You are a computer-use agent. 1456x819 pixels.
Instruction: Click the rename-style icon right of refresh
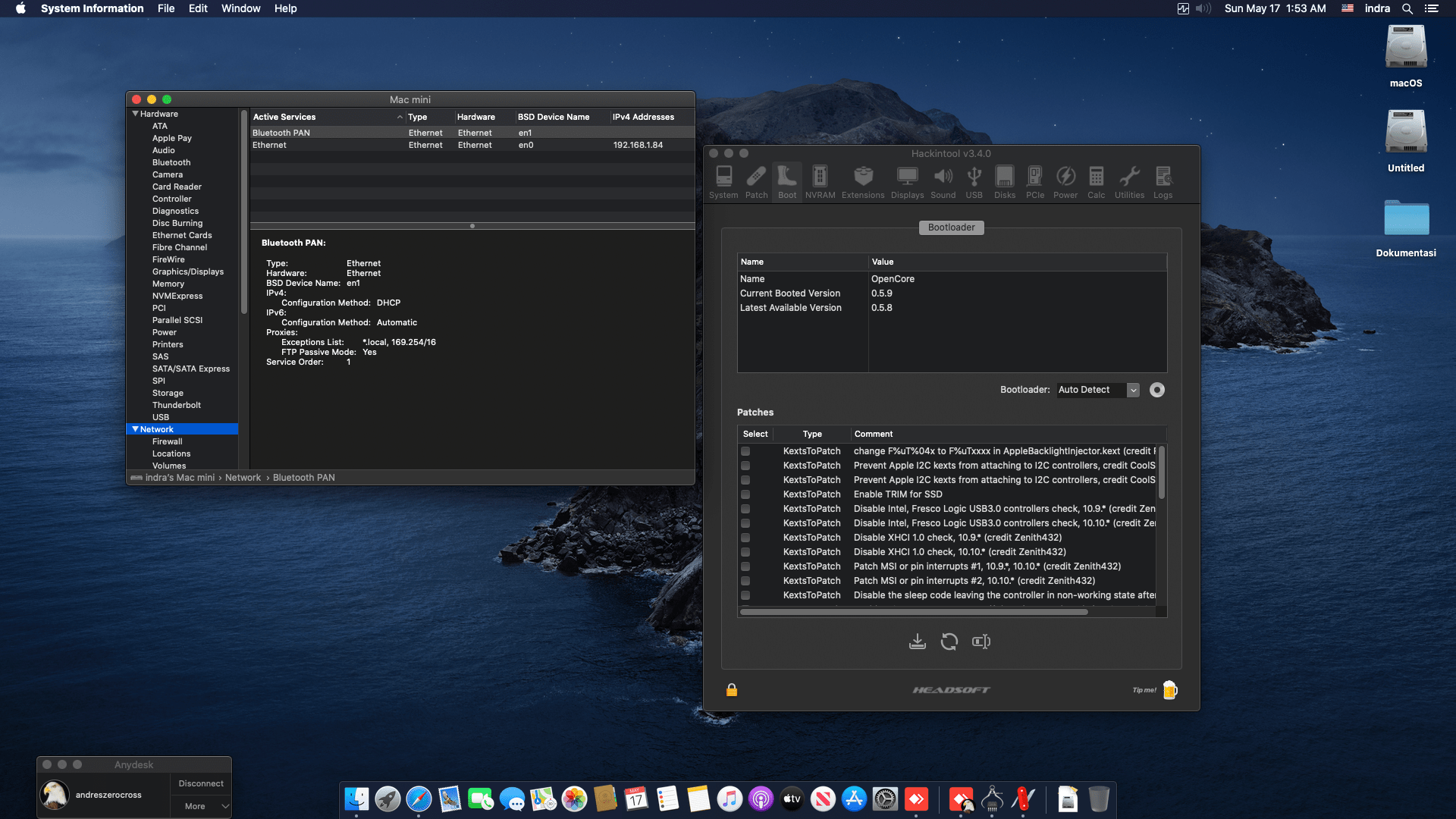point(981,642)
